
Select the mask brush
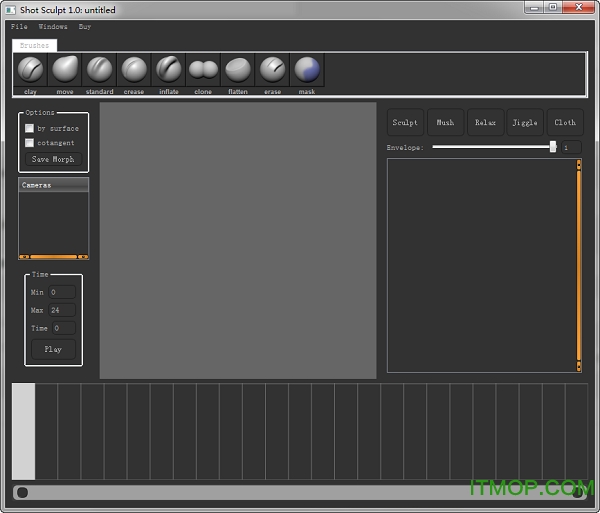[307, 70]
